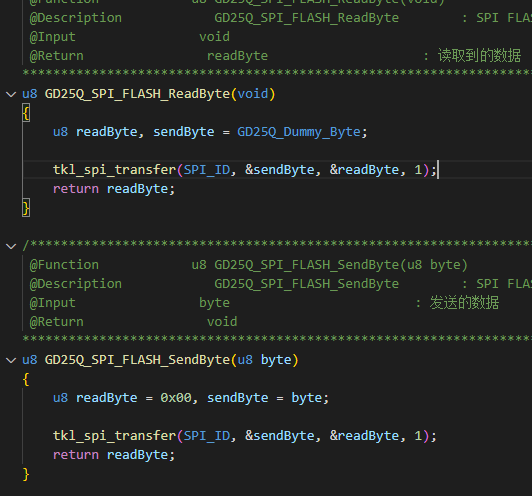Click the 'void' parameter in ReadByte definition

tap(252, 94)
